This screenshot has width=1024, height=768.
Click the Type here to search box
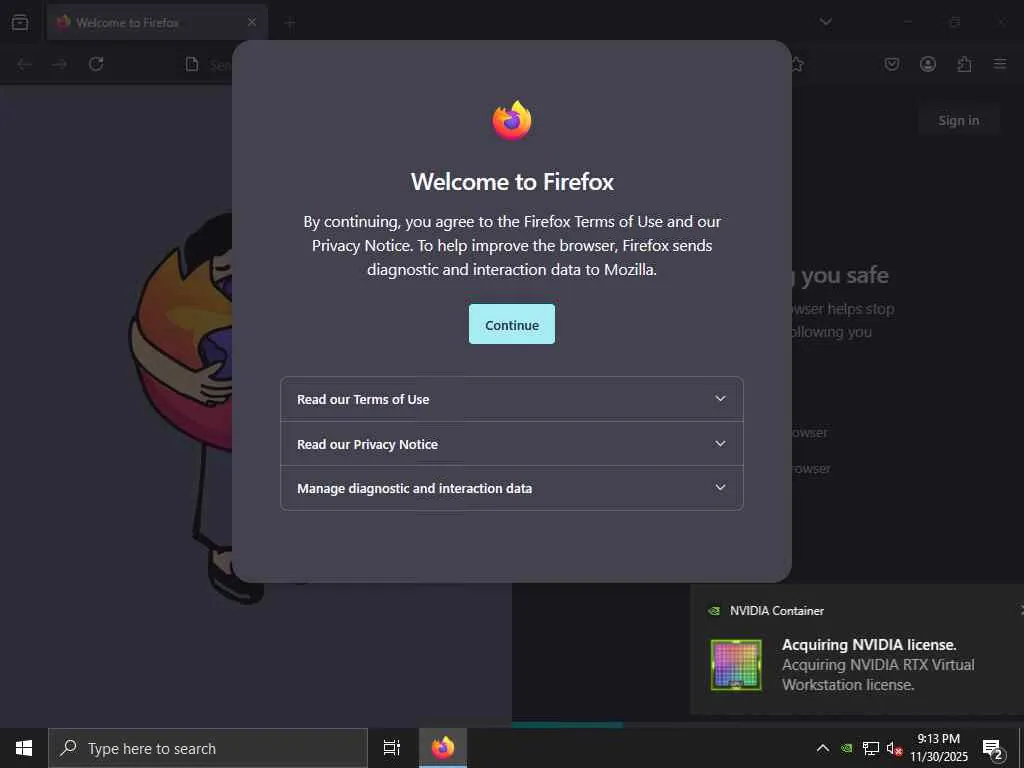(x=208, y=748)
